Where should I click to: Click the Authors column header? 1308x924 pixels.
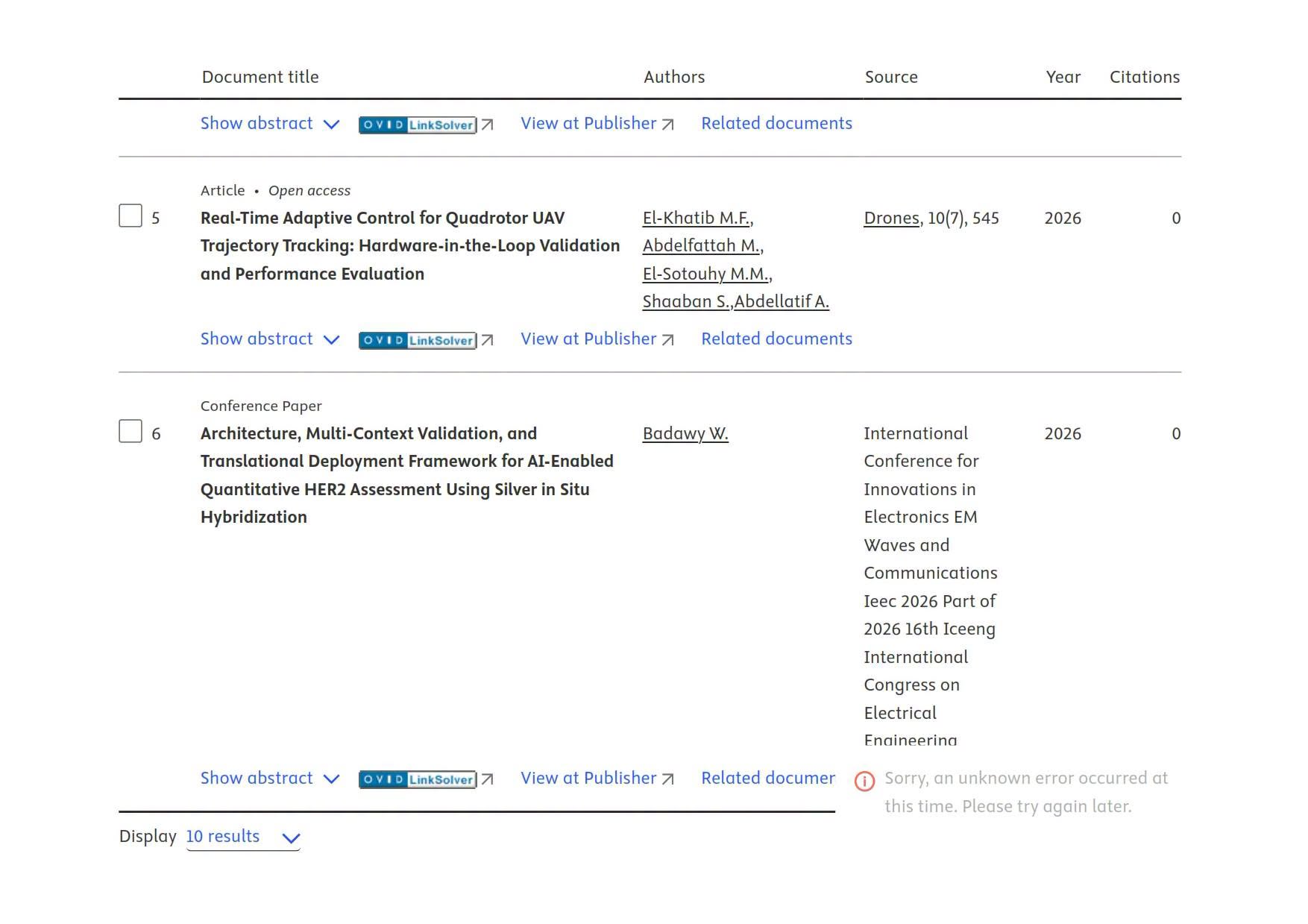674,78
